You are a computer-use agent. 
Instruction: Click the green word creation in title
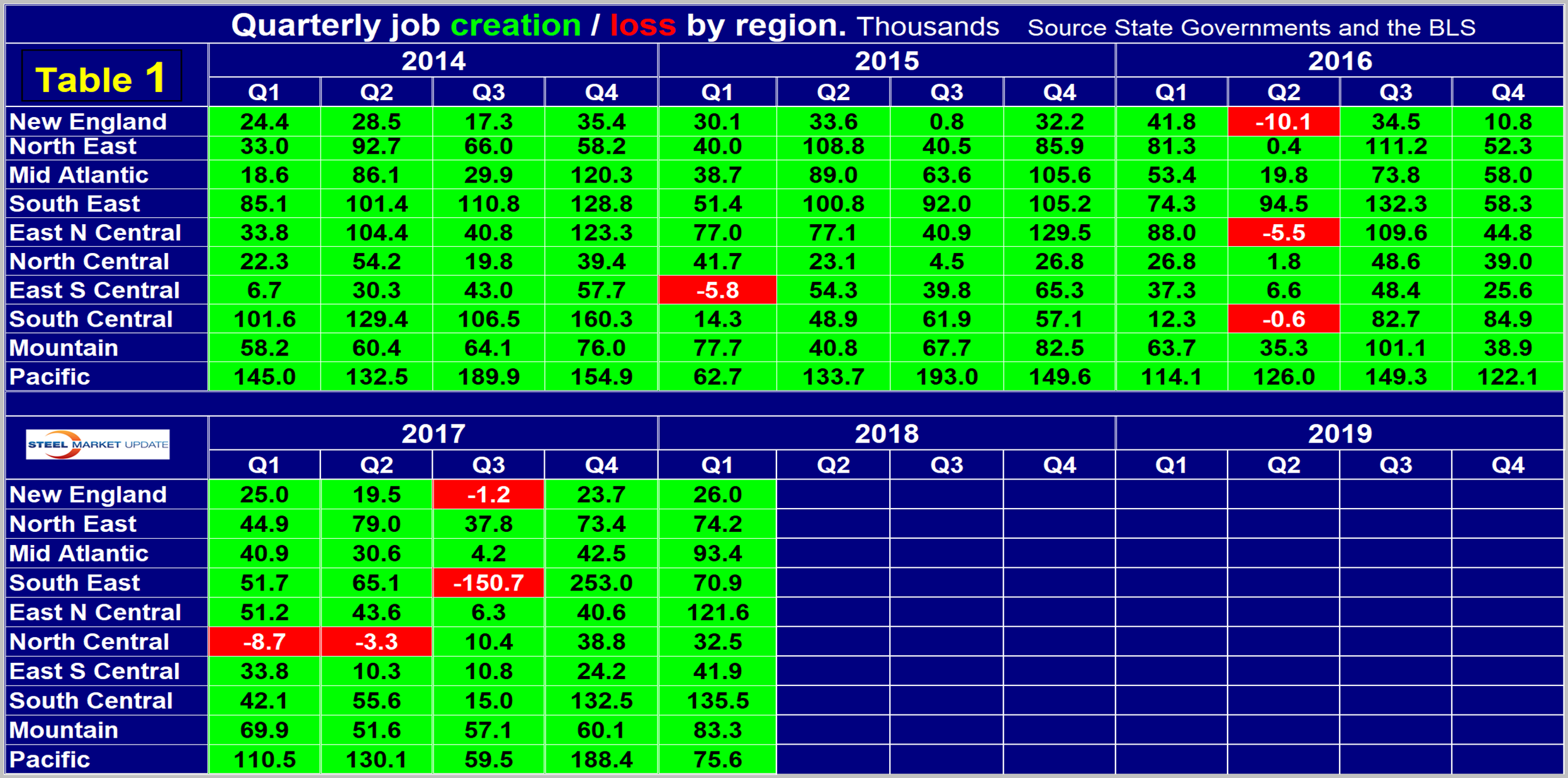pyautogui.click(x=515, y=26)
